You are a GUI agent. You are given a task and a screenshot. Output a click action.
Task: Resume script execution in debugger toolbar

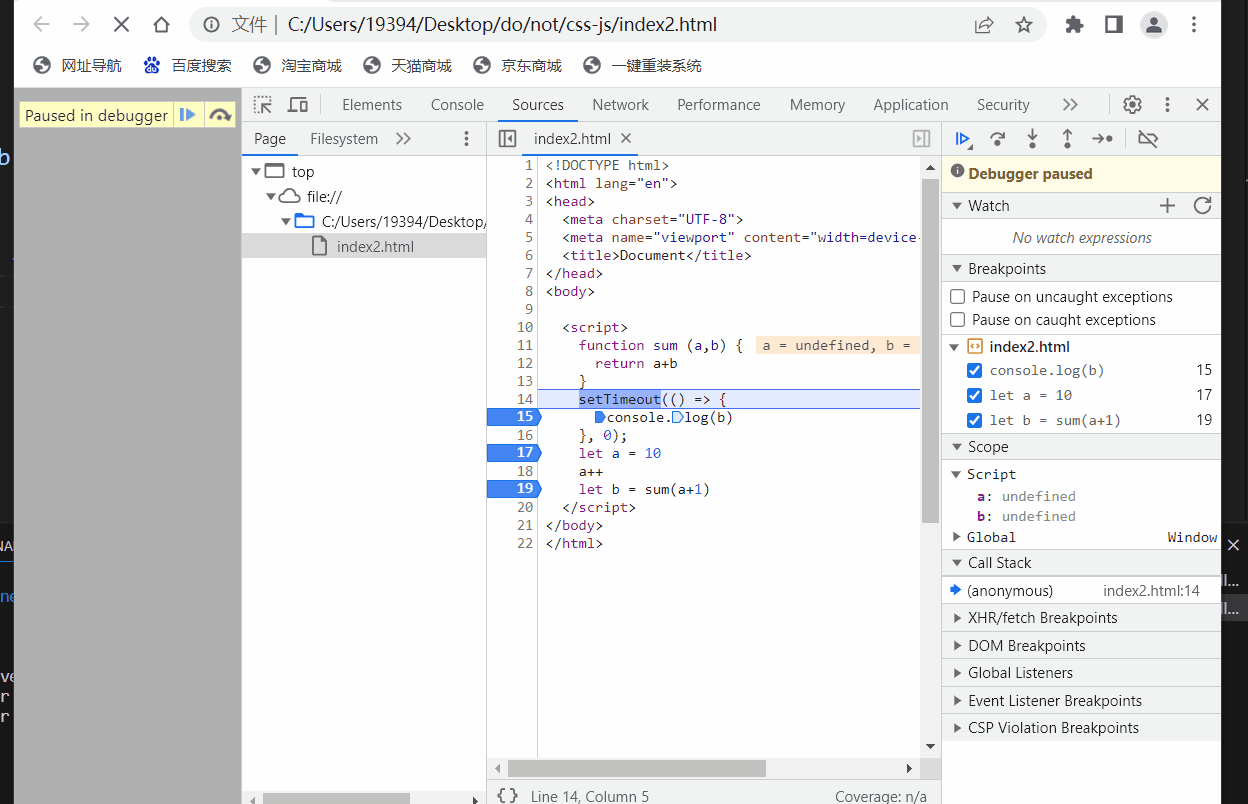963,139
